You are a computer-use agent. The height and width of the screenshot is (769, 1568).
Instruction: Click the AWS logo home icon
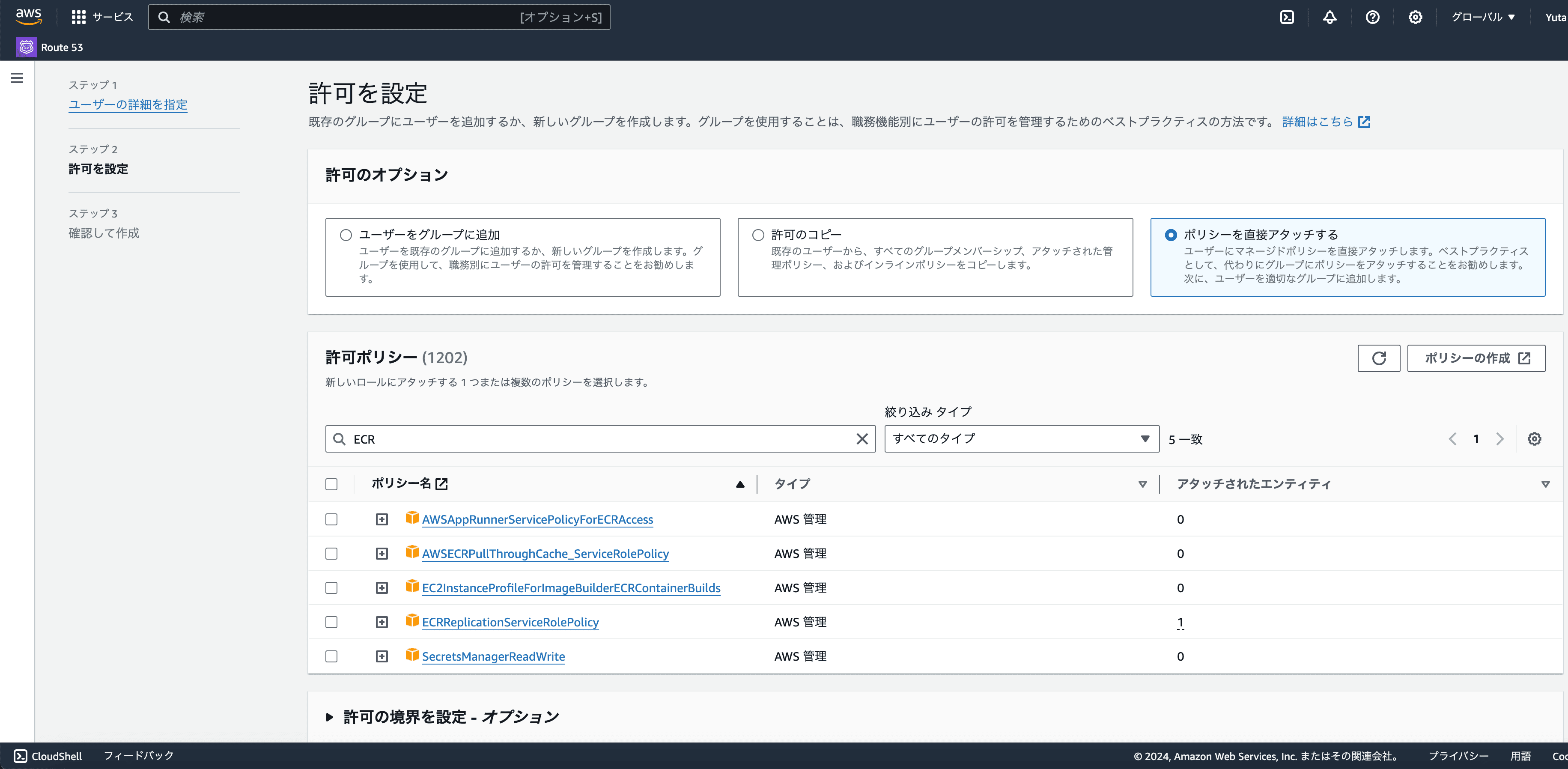click(29, 16)
